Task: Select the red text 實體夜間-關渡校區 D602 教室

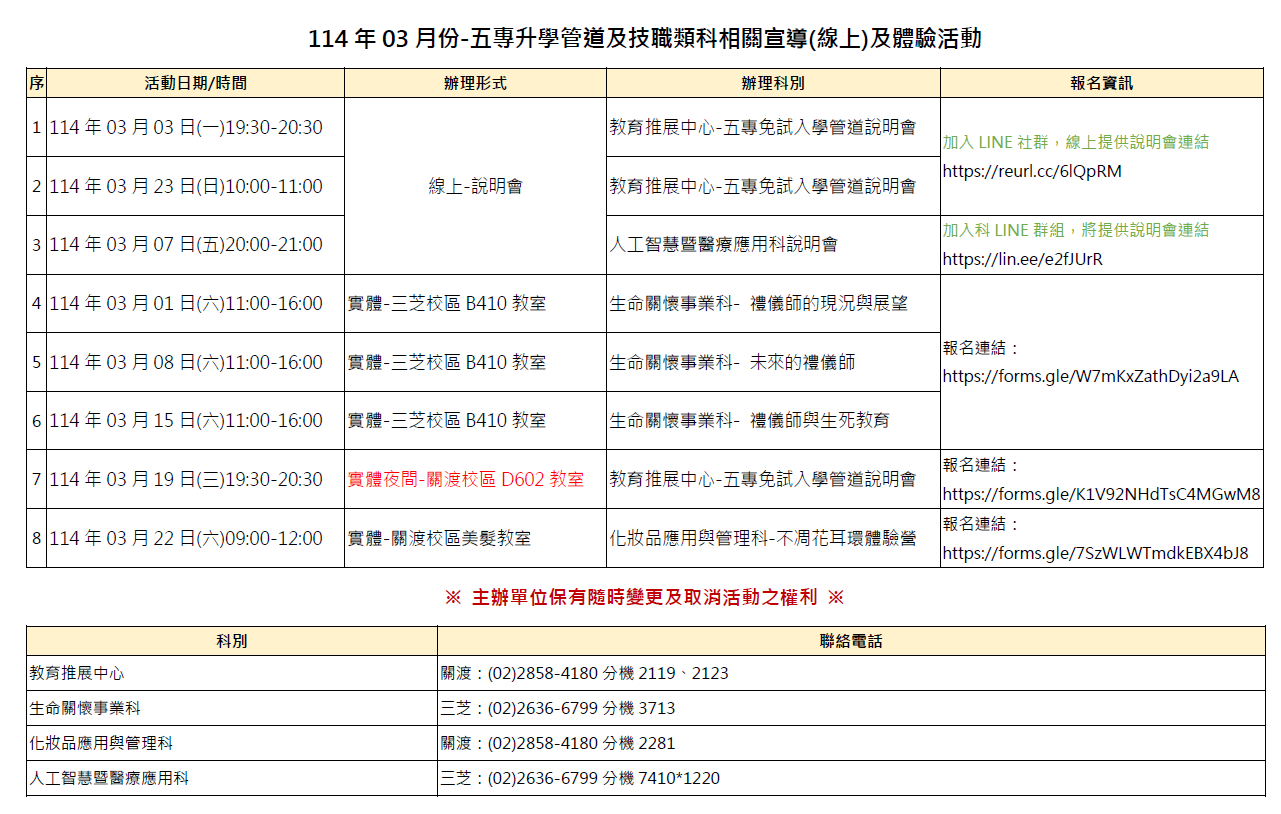Action: (465, 480)
